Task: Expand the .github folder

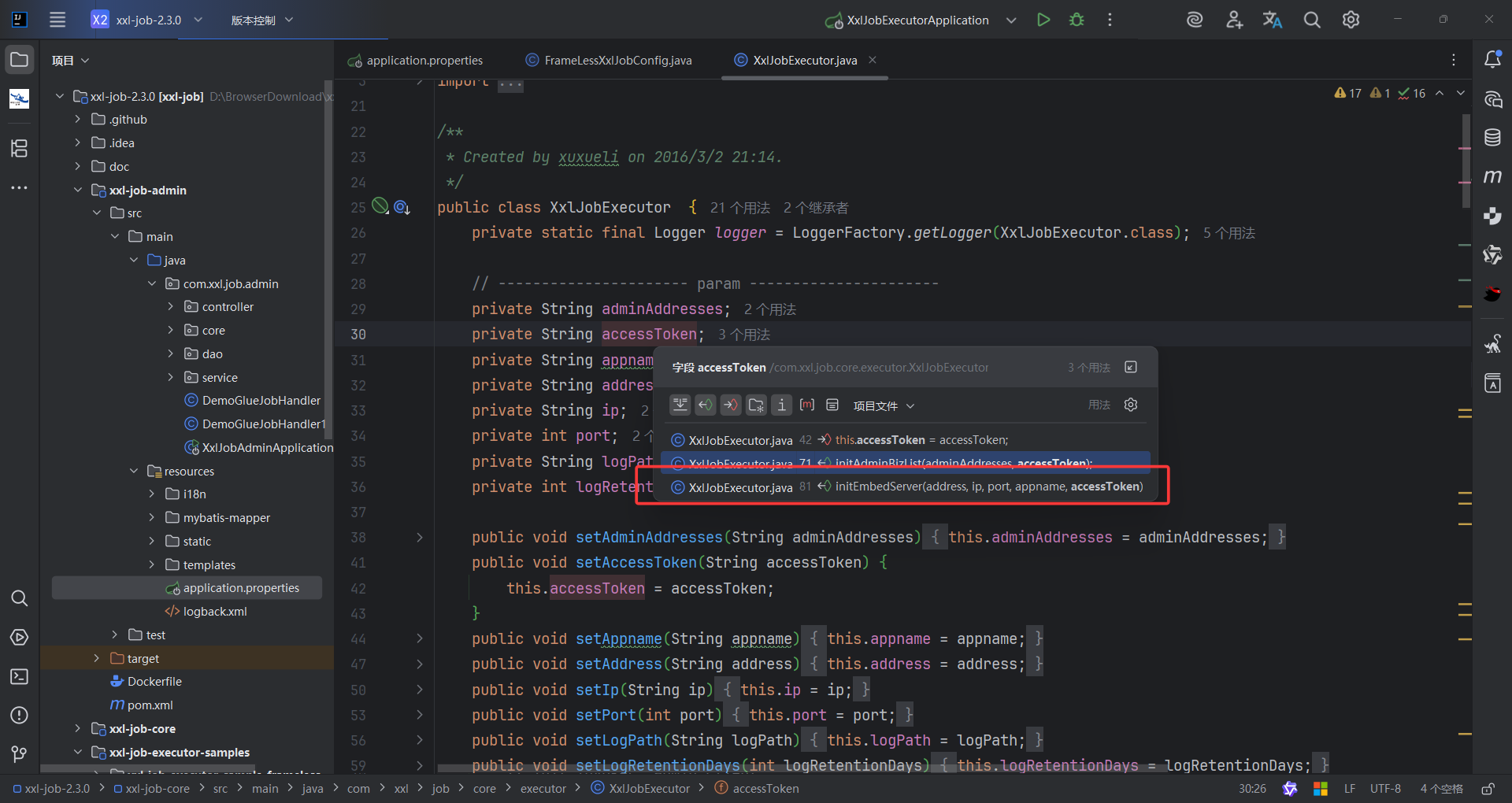Action: click(x=77, y=120)
